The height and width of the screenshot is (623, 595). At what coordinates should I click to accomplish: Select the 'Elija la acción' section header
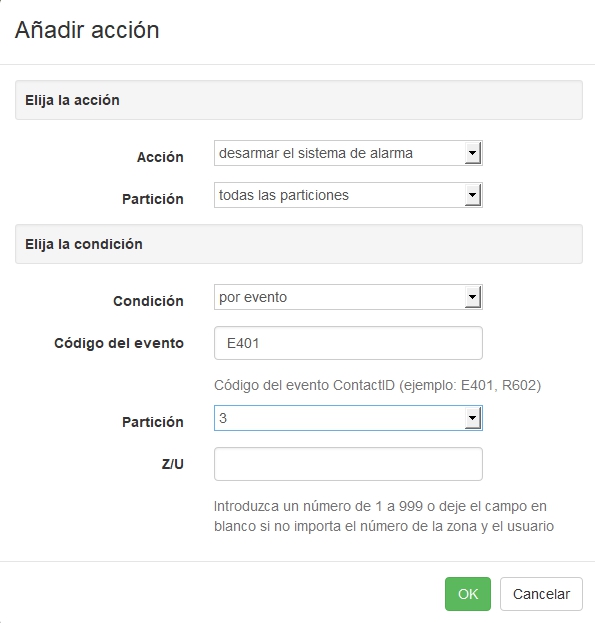299,100
